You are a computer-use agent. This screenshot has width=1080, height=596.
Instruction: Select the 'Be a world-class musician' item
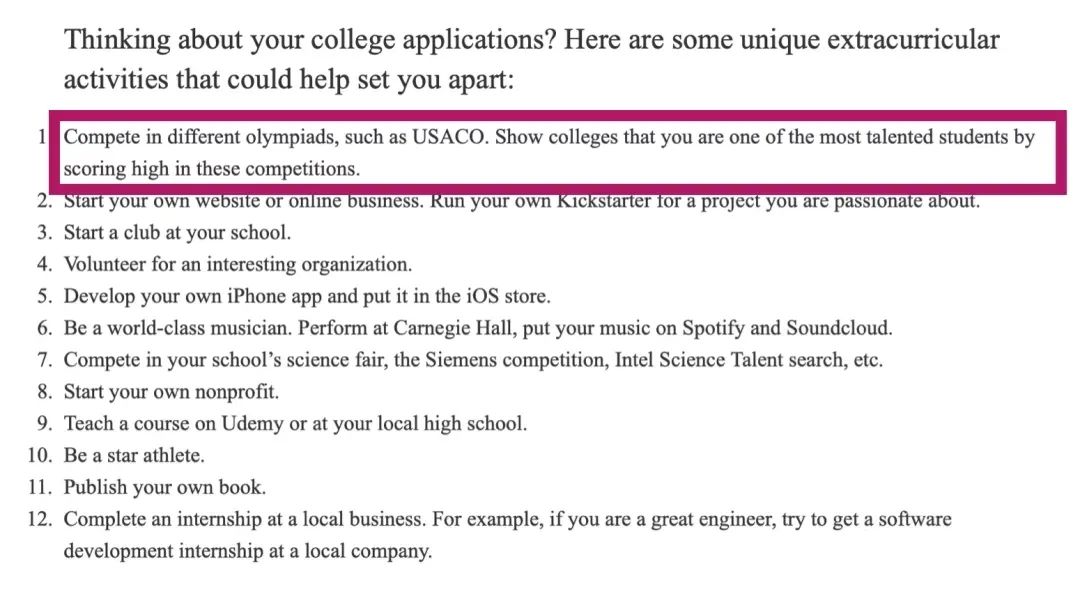478,328
